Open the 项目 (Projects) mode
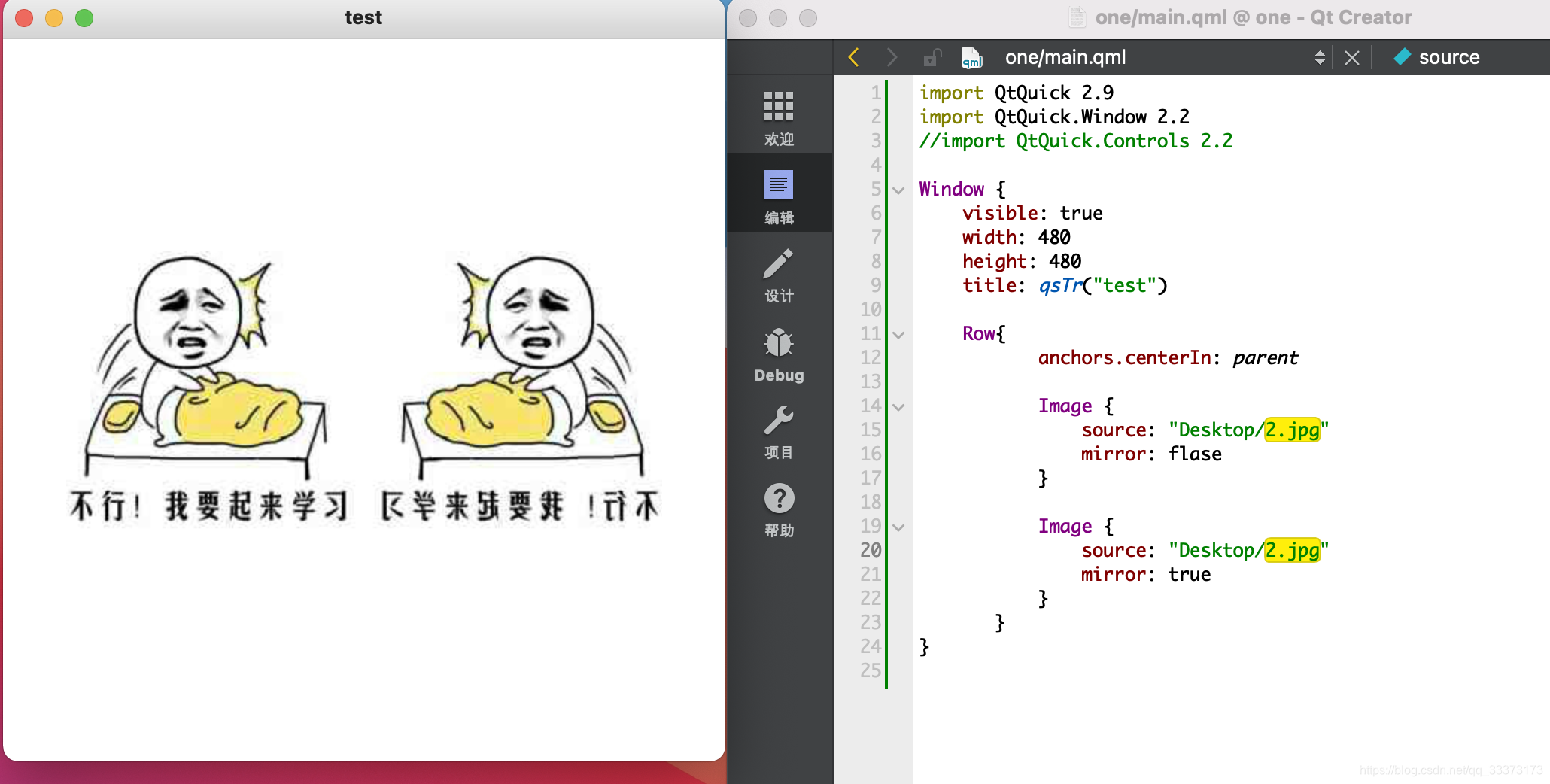This screenshot has width=1550, height=784. (x=779, y=431)
